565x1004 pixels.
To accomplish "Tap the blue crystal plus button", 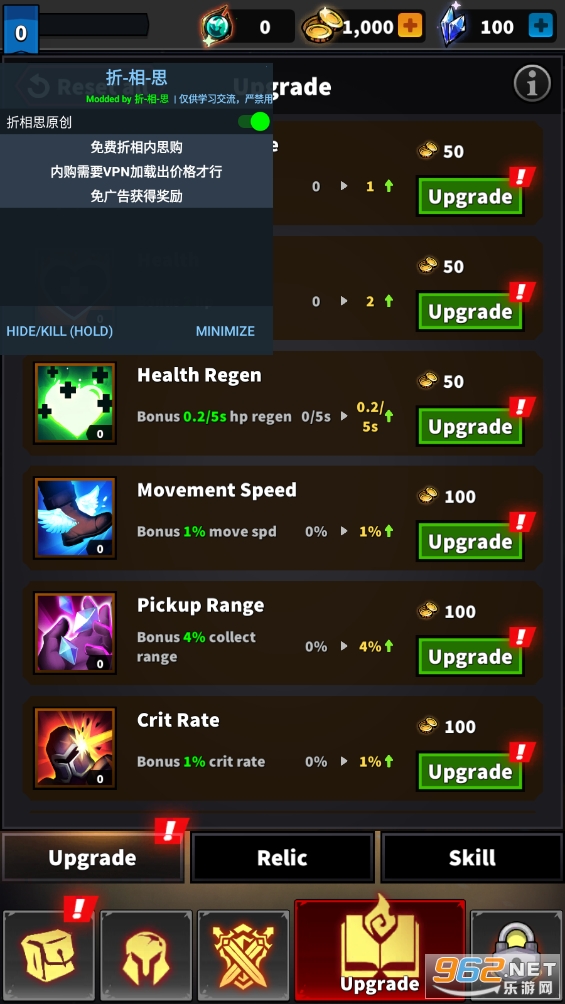I will 541,26.
